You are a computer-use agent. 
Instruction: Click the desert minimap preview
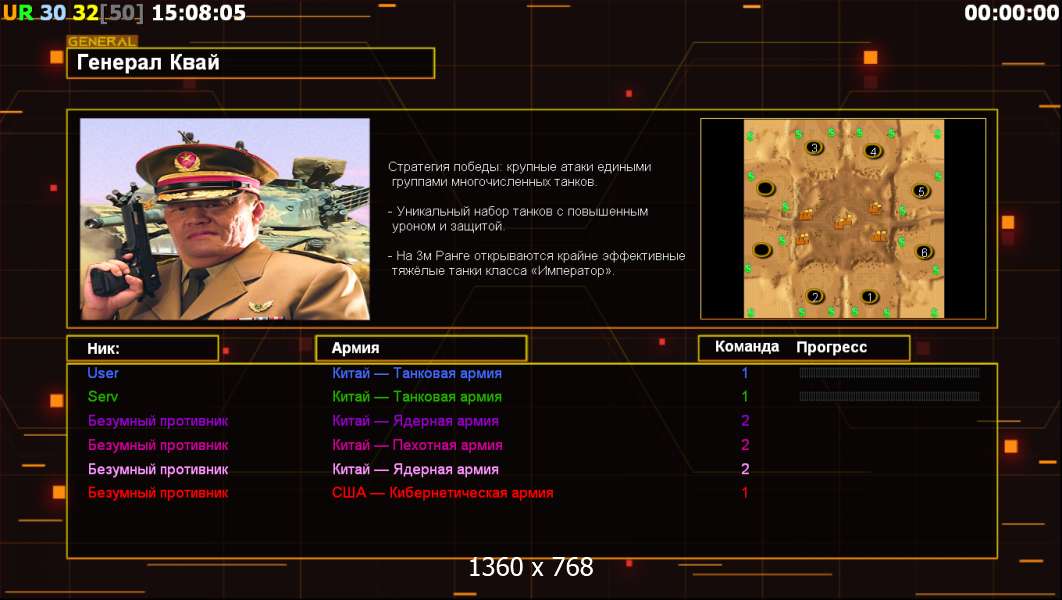pos(843,219)
